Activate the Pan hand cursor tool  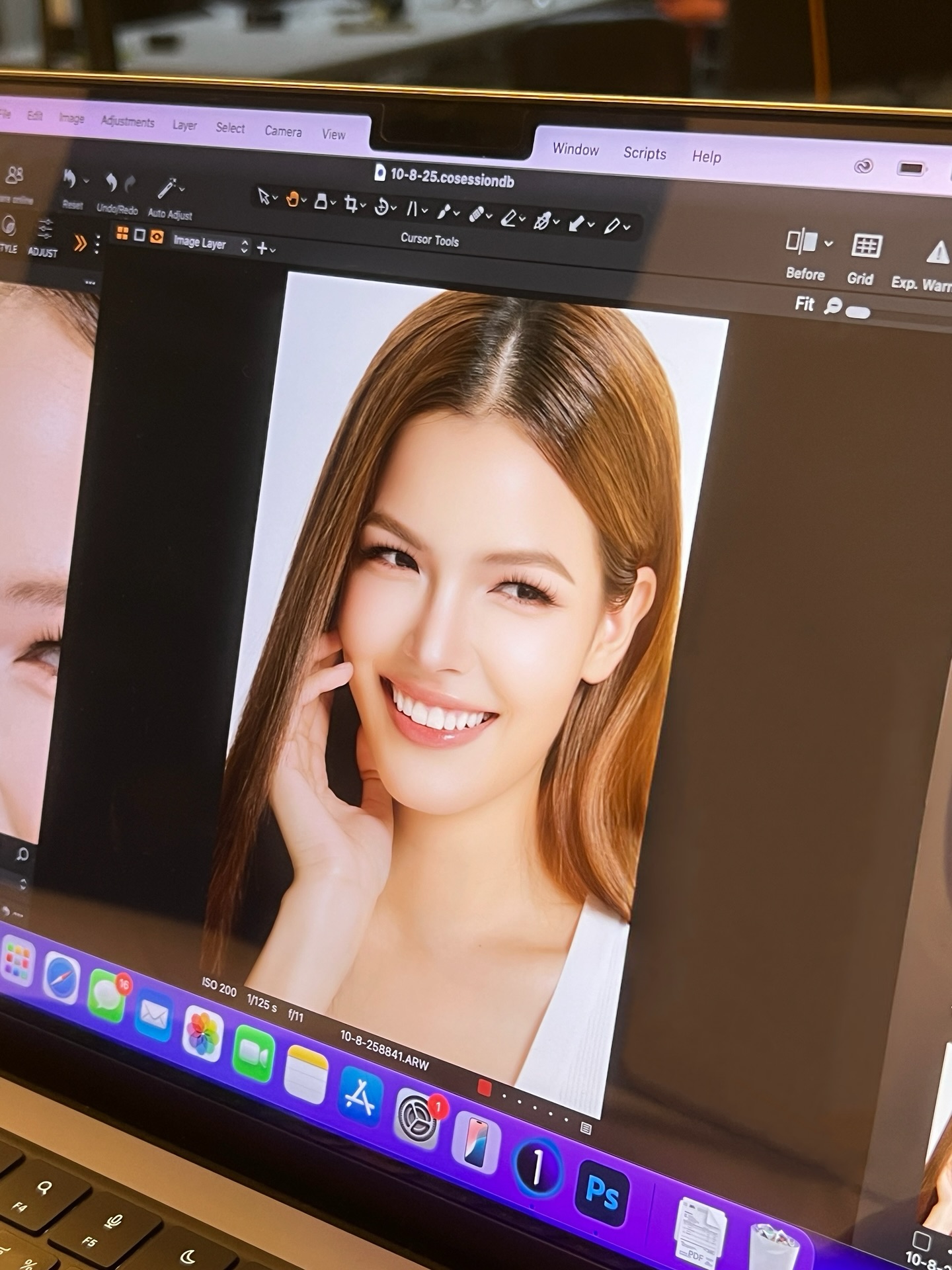[292, 199]
